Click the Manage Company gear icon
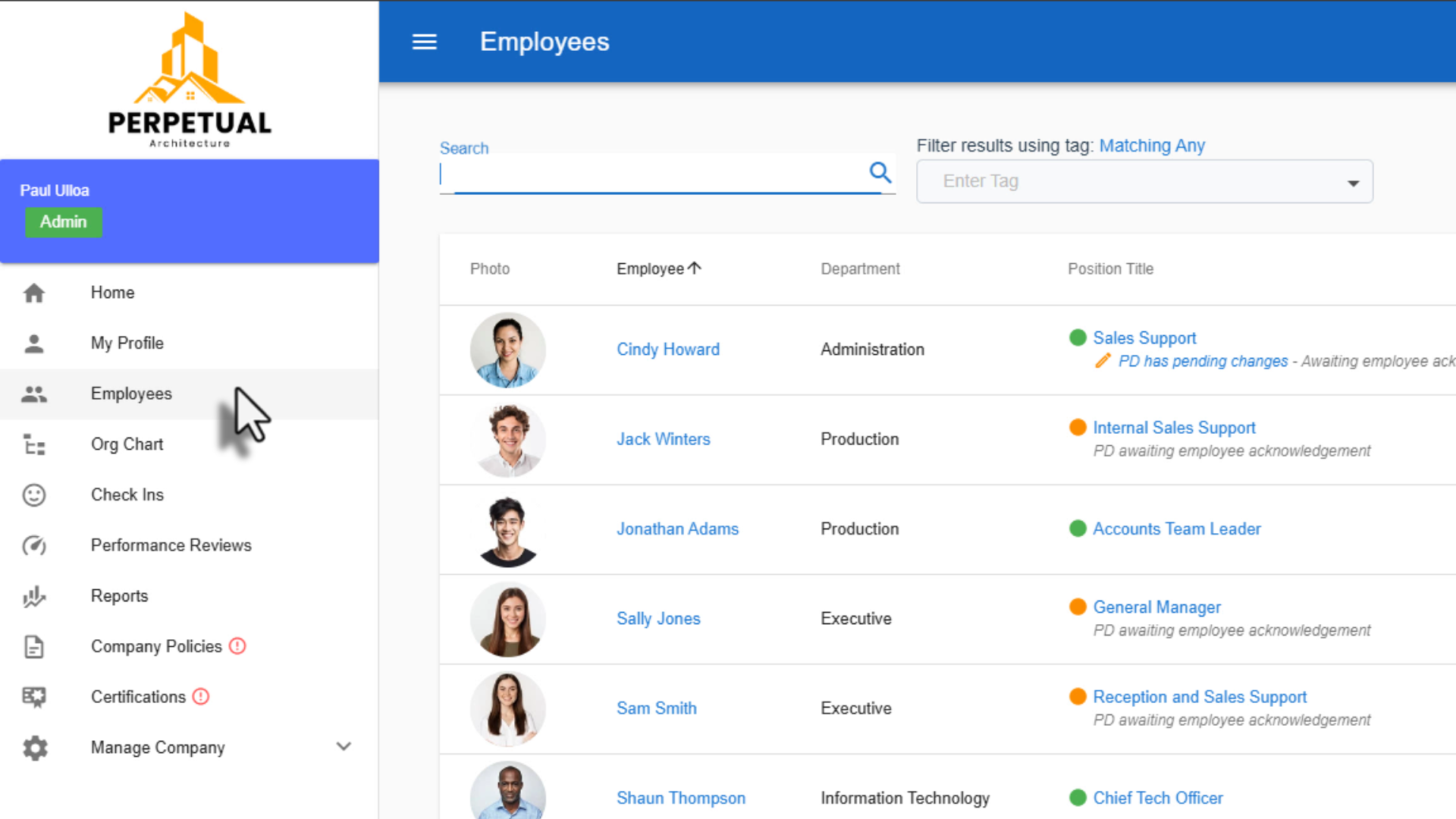Image resolution: width=1456 pixels, height=819 pixels. coord(35,748)
